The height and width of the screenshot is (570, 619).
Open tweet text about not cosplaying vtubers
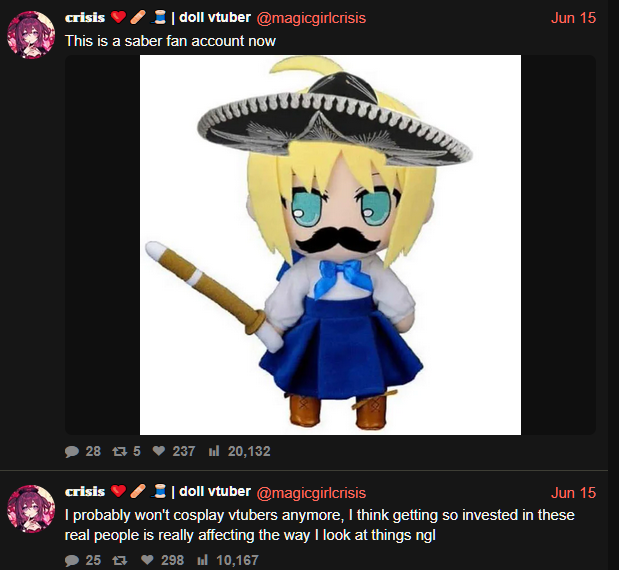pos(319,525)
